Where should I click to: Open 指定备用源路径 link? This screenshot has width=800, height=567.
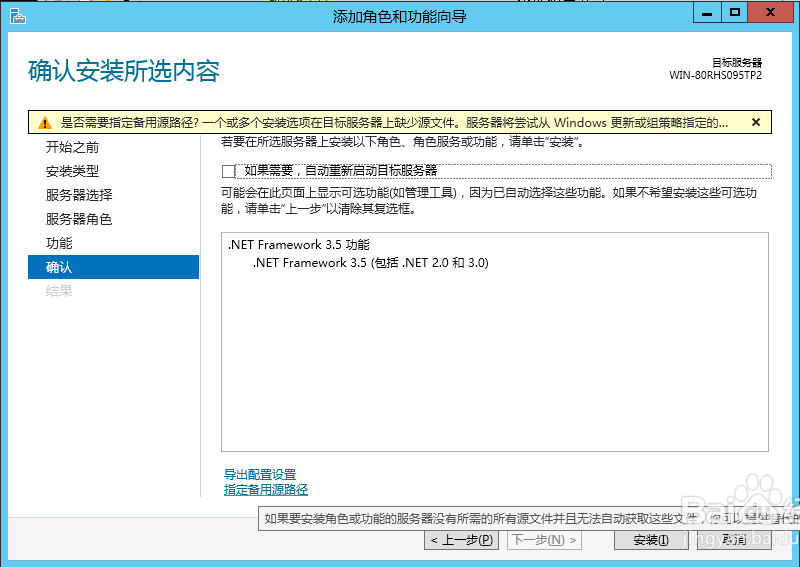coord(266,489)
